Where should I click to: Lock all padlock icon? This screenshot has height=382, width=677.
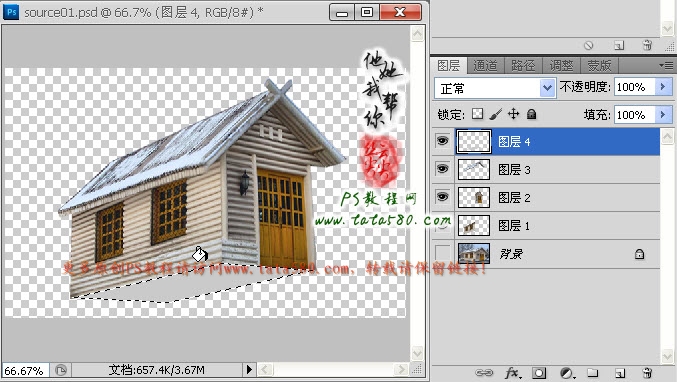[x=531, y=114]
